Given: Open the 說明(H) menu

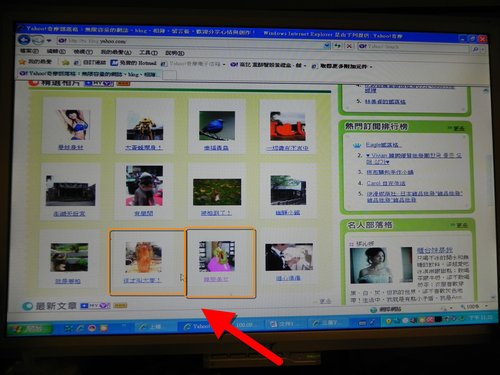Looking at the screenshot, I should [175, 53].
